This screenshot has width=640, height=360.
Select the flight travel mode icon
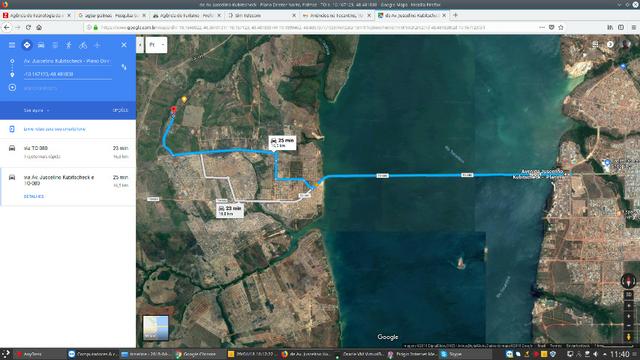(97, 45)
